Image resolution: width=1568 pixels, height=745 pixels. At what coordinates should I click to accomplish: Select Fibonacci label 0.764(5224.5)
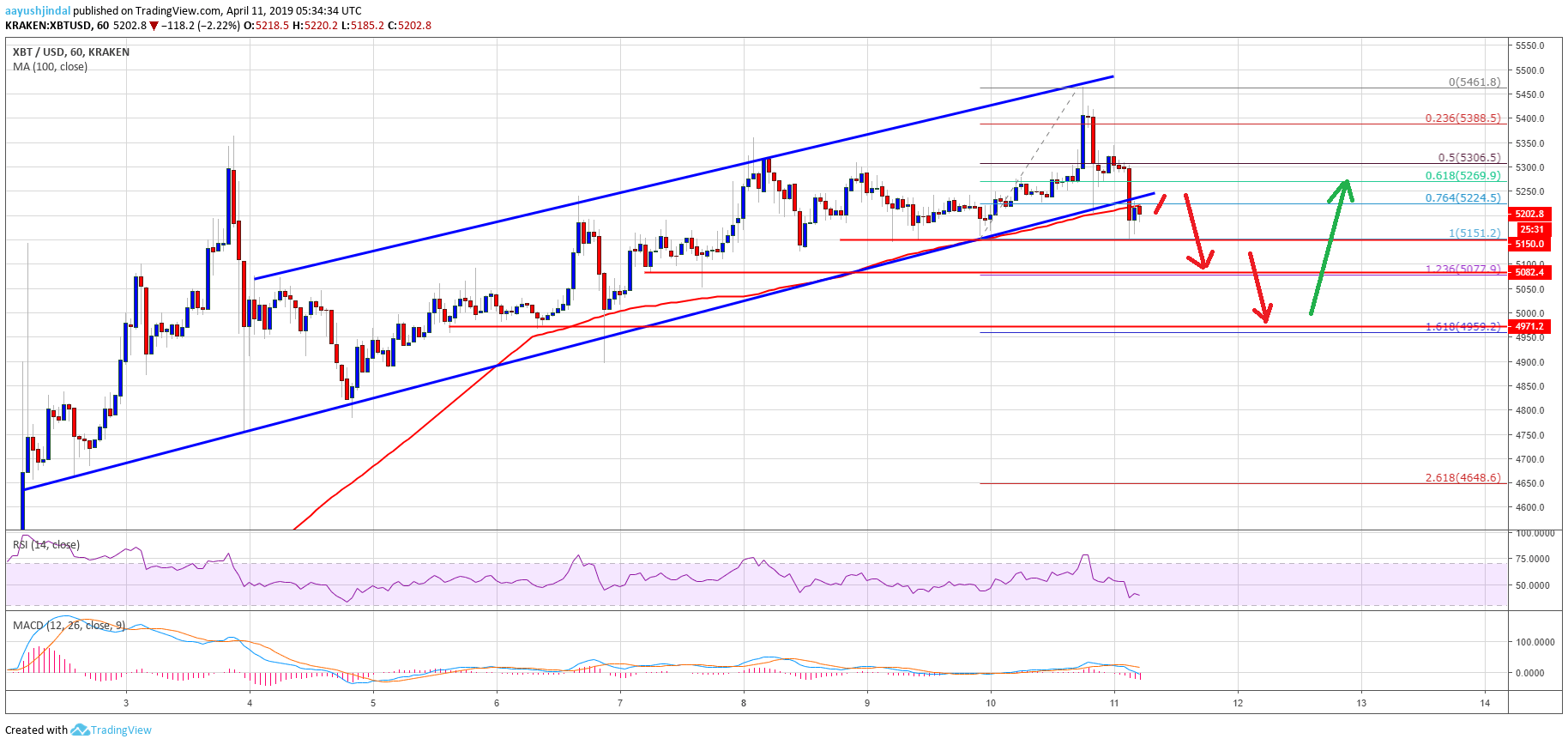coord(1463,197)
